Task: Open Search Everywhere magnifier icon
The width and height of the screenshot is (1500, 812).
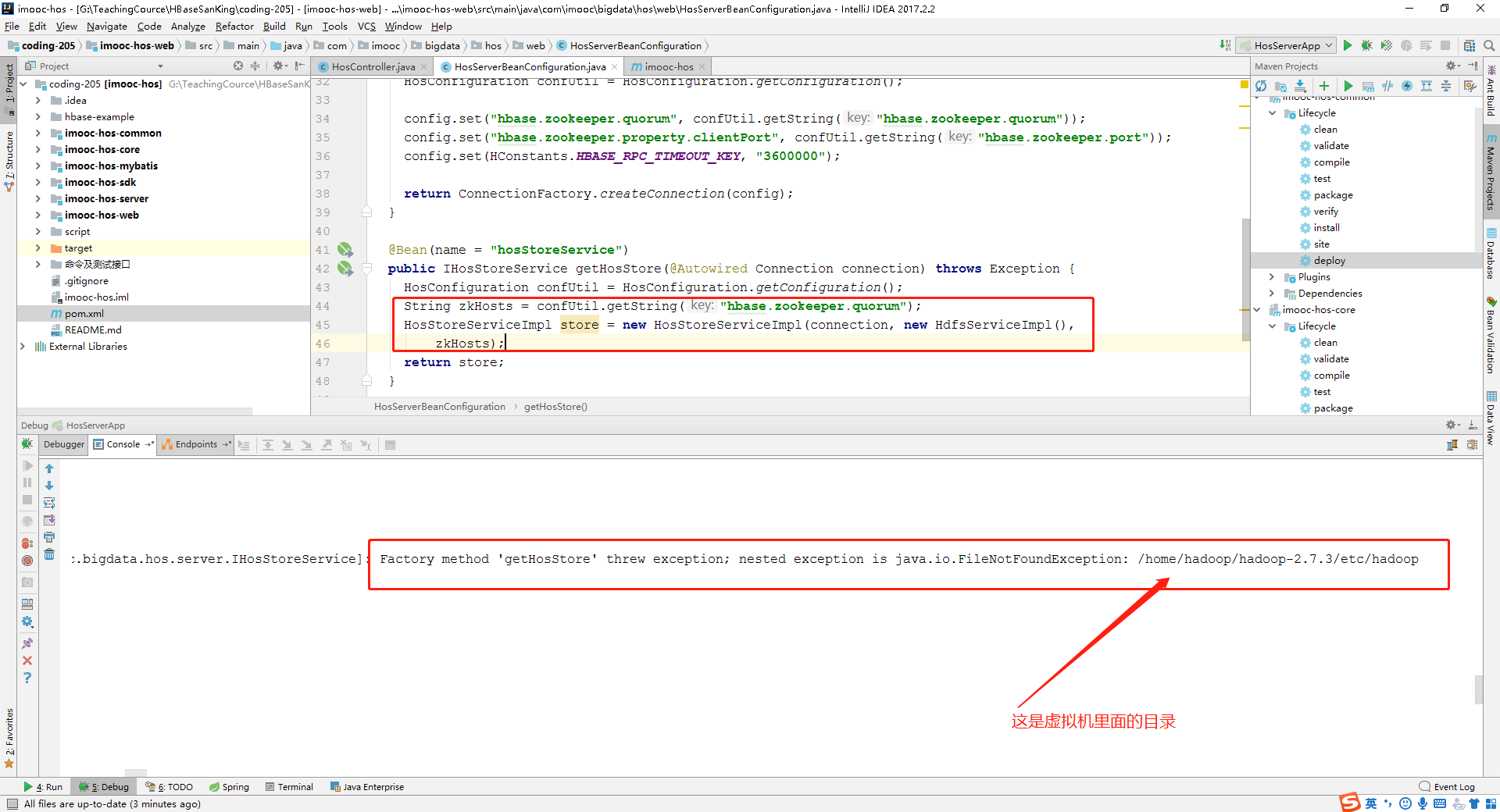Action: click(1489, 45)
